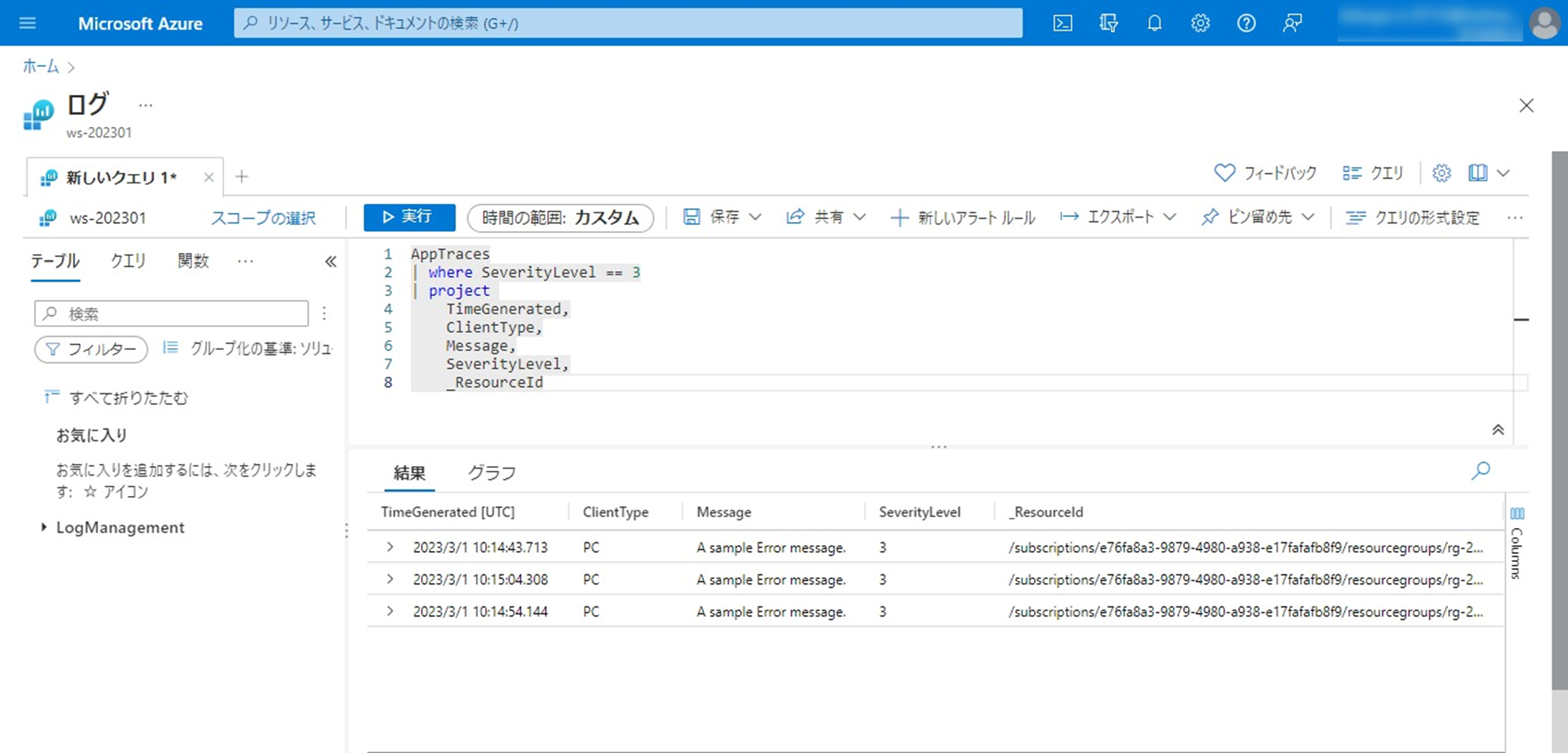Click the page vertical scrollbar

[1559, 421]
